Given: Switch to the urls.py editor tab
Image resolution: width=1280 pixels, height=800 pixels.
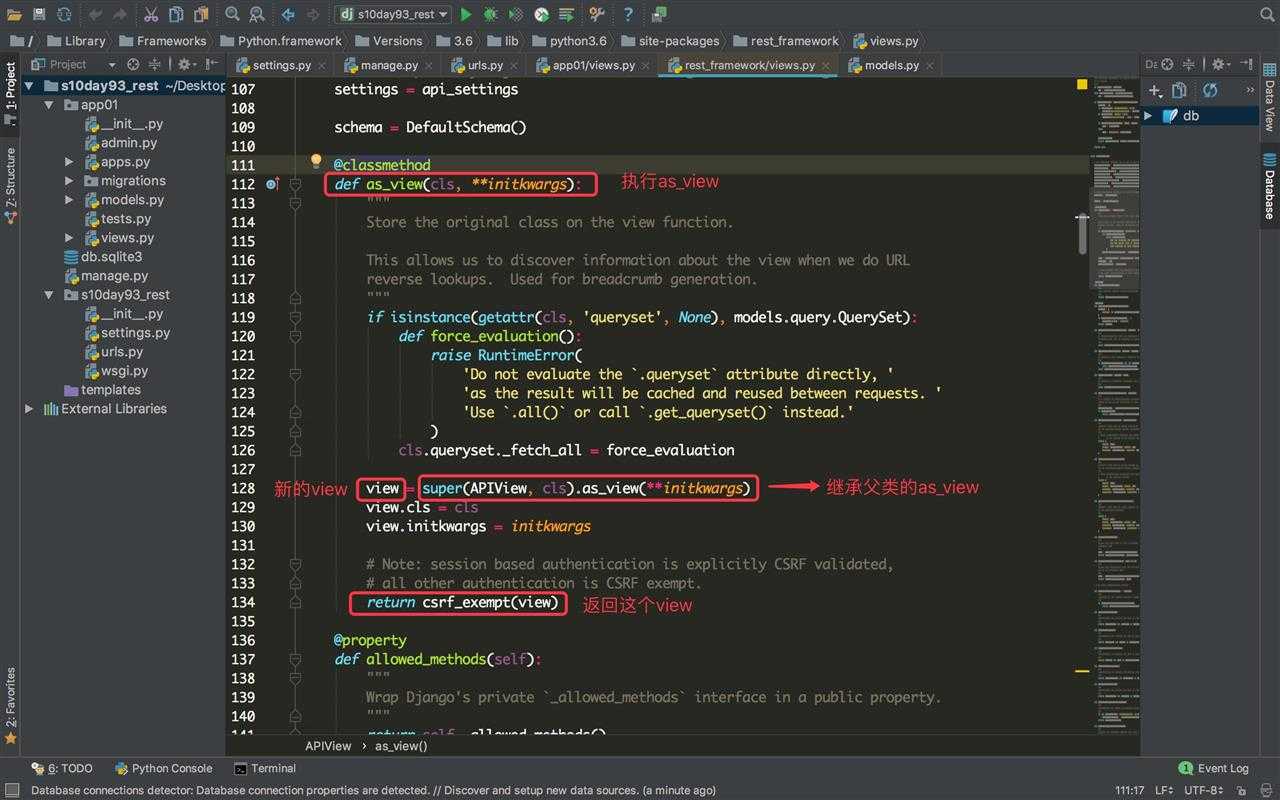Looking at the screenshot, I should coord(484,65).
